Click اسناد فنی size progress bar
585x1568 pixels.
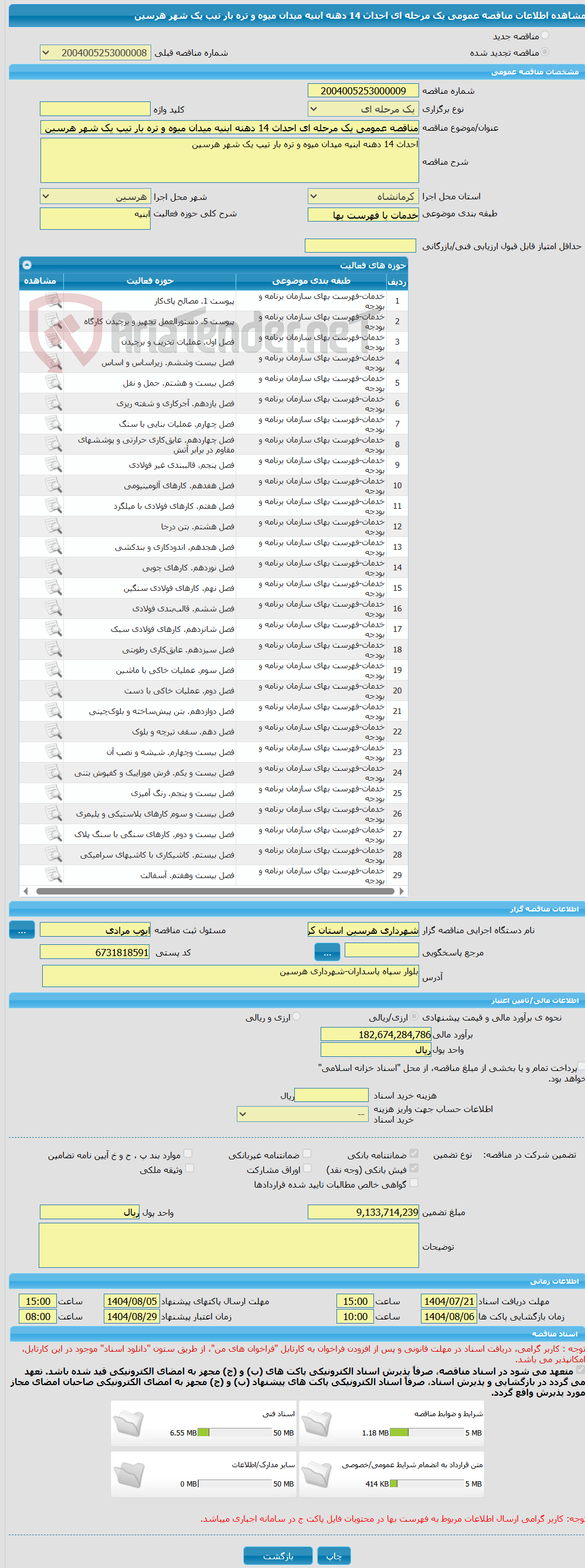pos(235,1432)
